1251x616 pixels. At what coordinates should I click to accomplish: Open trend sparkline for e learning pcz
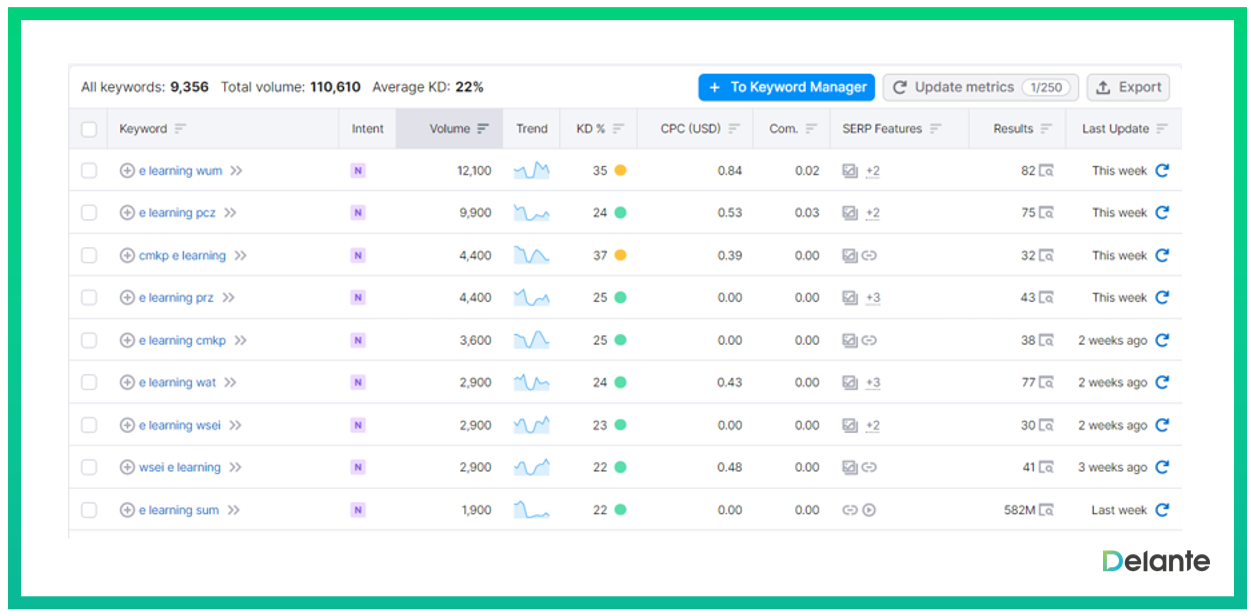click(x=531, y=213)
